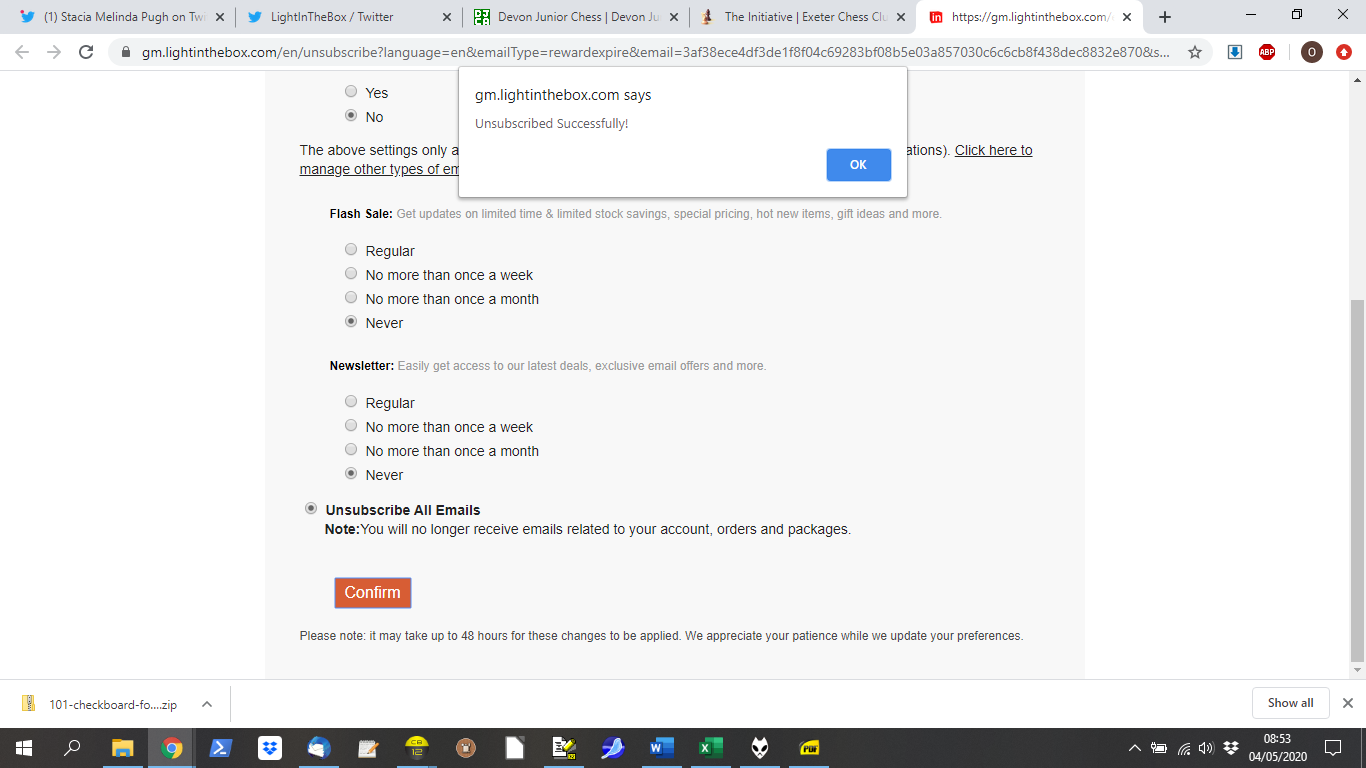Image resolution: width=1366 pixels, height=768 pixels.
Task: Open the Devon Junior Chess tab
Action: [576, 17]
